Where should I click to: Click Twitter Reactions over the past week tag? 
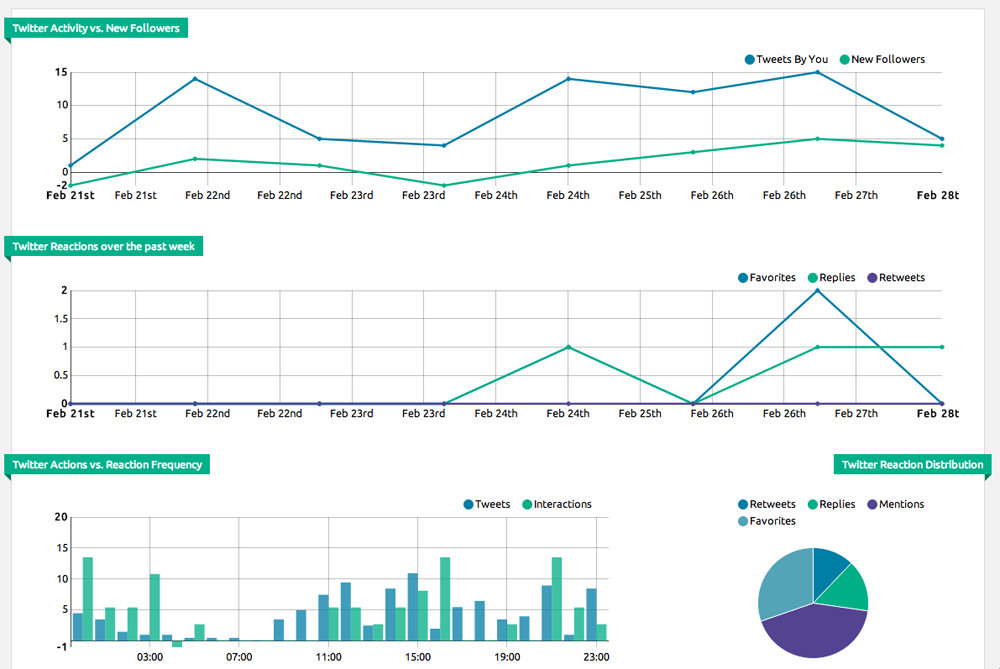click(x=104, y=246)
